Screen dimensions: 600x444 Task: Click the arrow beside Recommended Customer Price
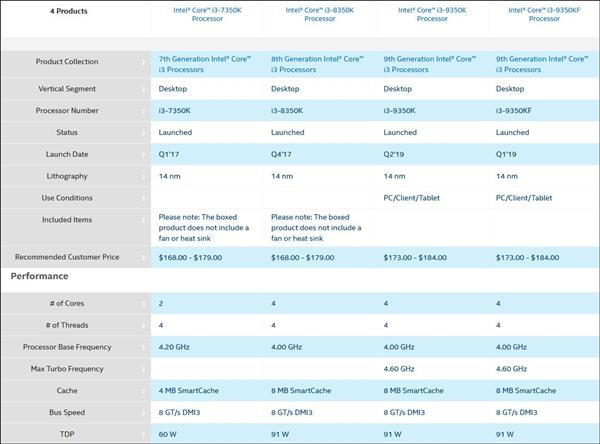[143, 257]
